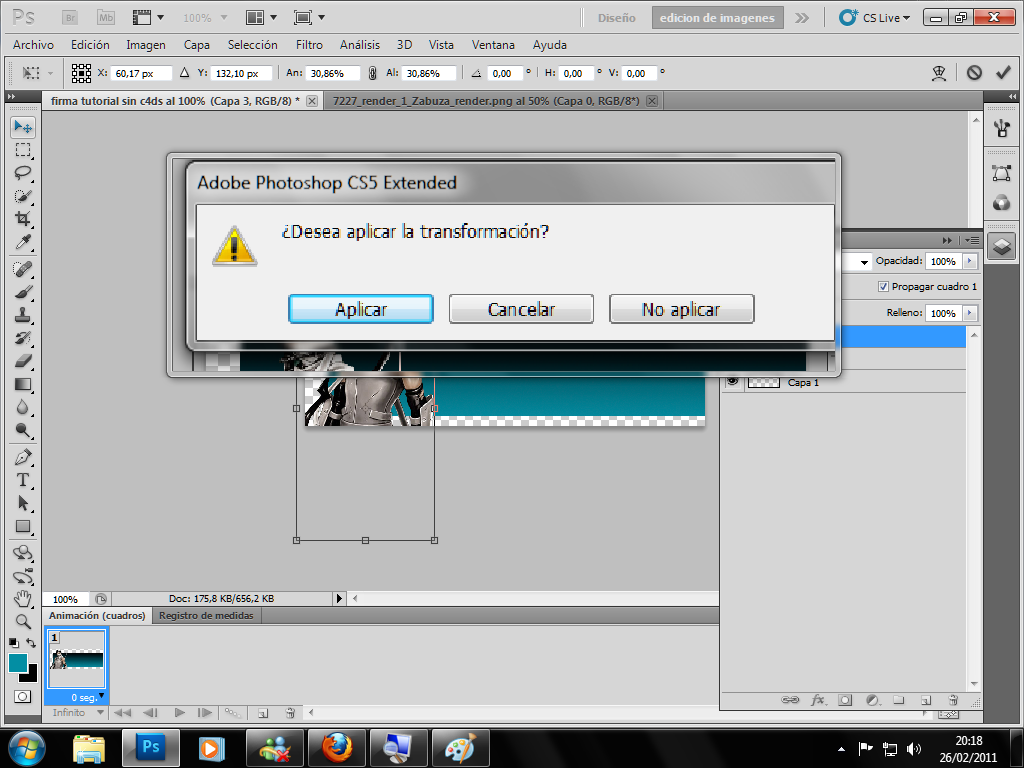Screen dimensions: 1024x768
Task: Play the animation
Action: click(180, 712)
